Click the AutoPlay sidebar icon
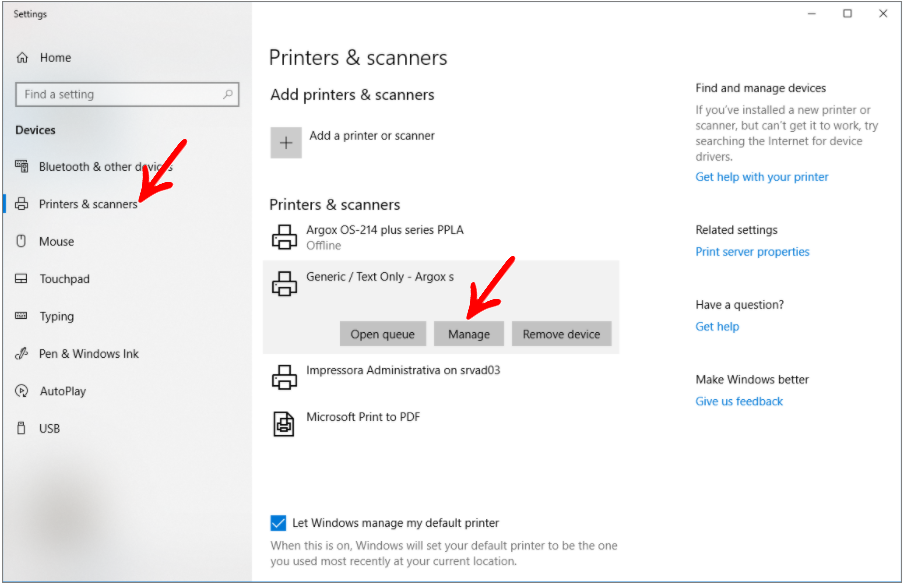 pos(21,391)
